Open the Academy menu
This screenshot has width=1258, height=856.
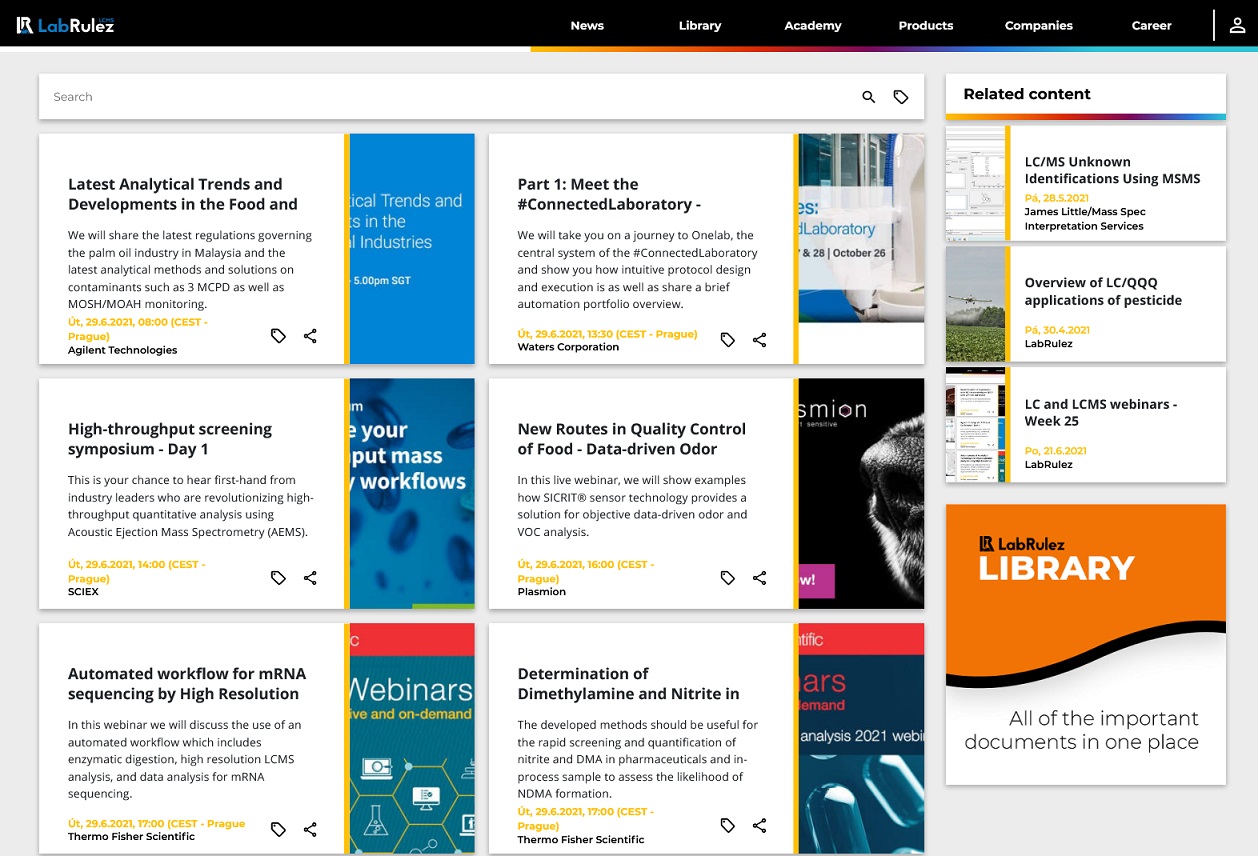813,25
